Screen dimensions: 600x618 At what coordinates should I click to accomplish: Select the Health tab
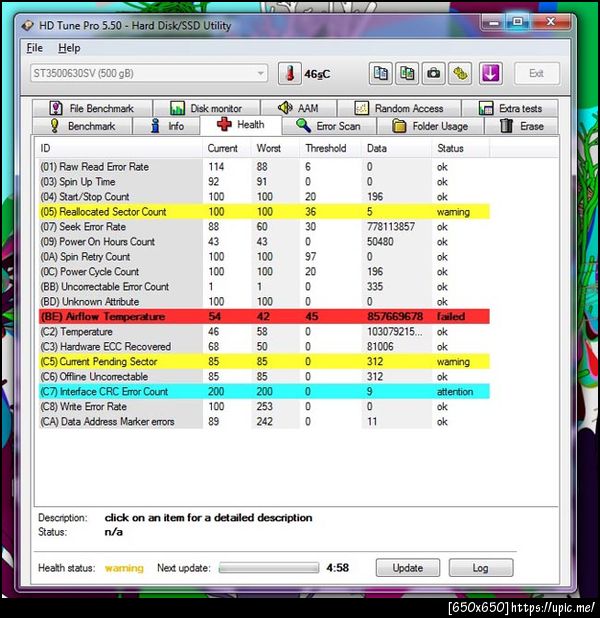click(x=241, y=125)
